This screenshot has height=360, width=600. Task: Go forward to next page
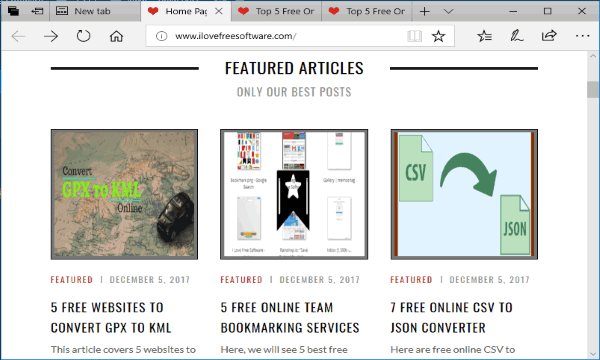tap(51, 36)
